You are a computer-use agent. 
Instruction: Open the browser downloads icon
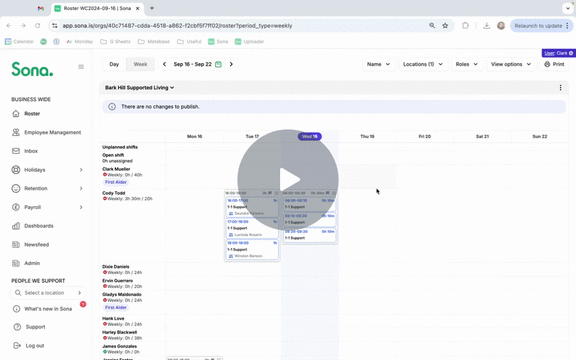[486, 26]
